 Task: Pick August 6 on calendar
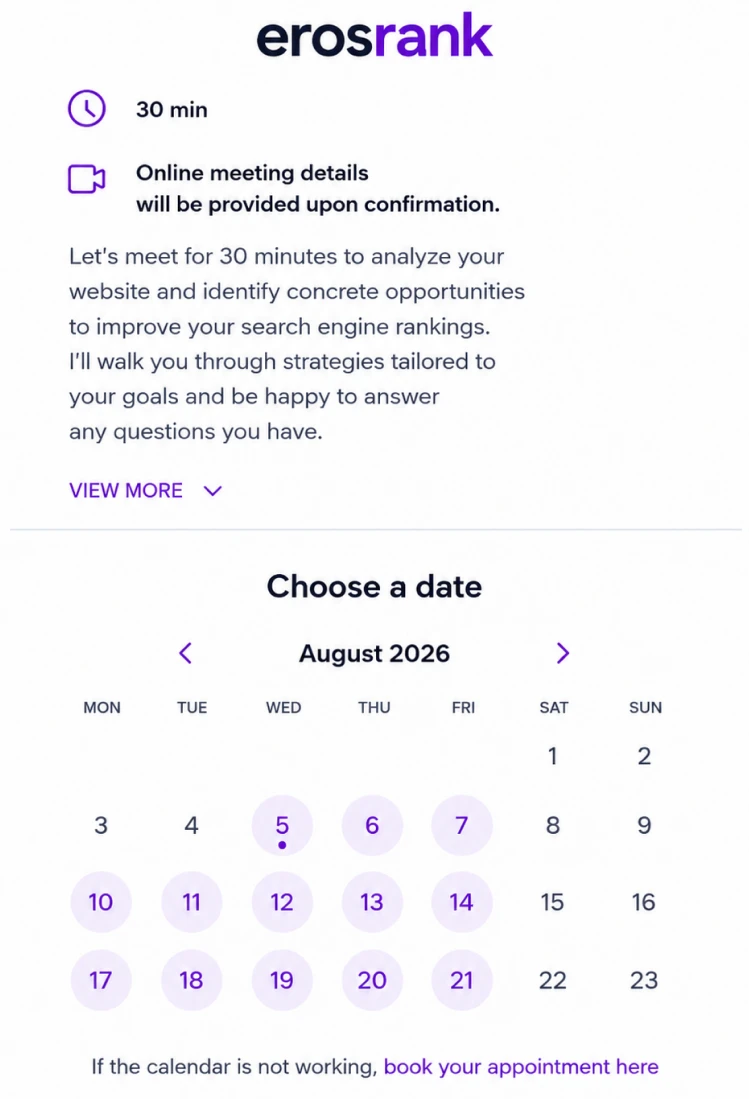click(372, 825)
